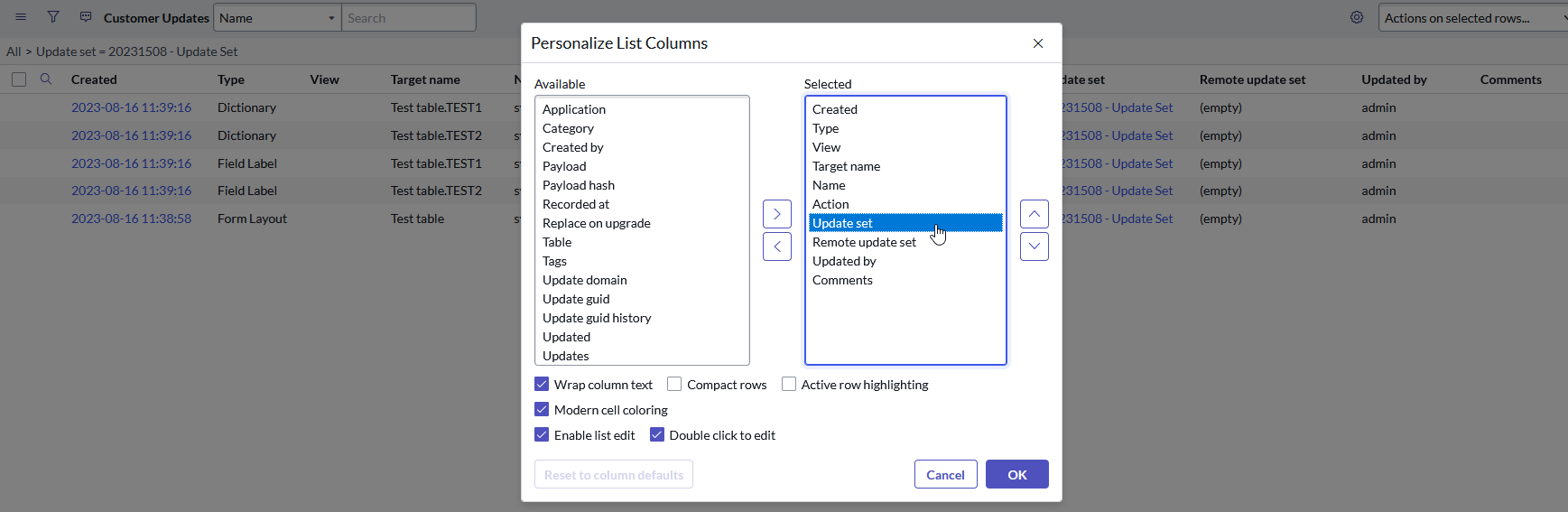Select Payload in Available list
This screenshot has height=512, width=1568.
point(642,166)
